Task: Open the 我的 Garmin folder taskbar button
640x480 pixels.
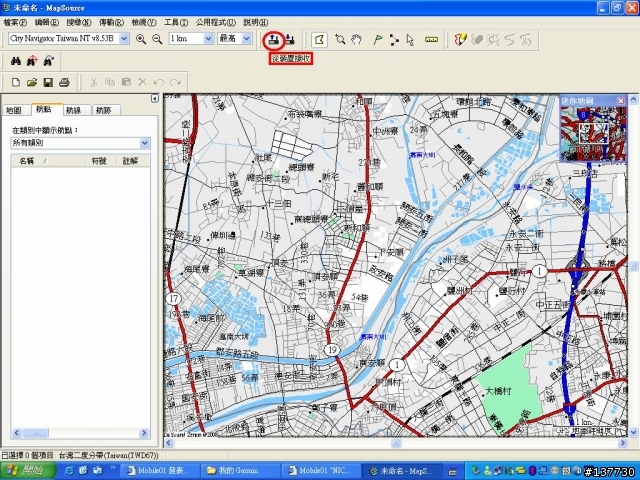Action: (241, 471)
